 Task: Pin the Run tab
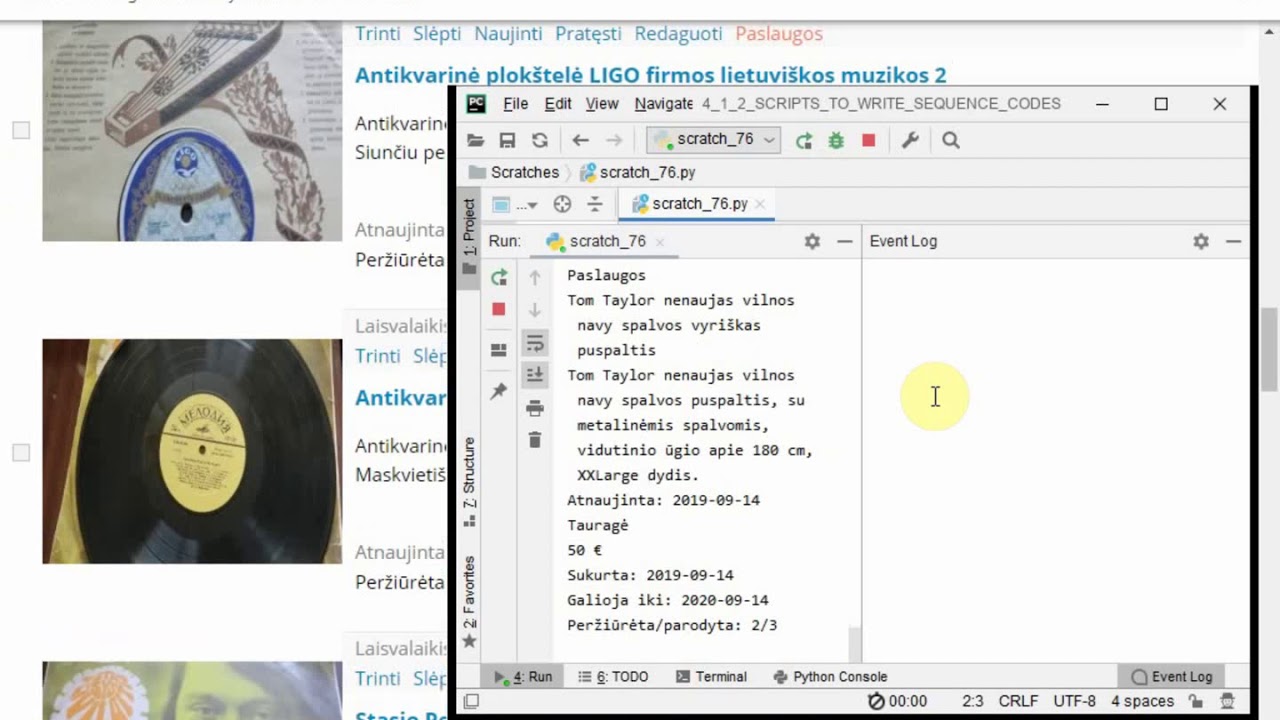point(499,391)
